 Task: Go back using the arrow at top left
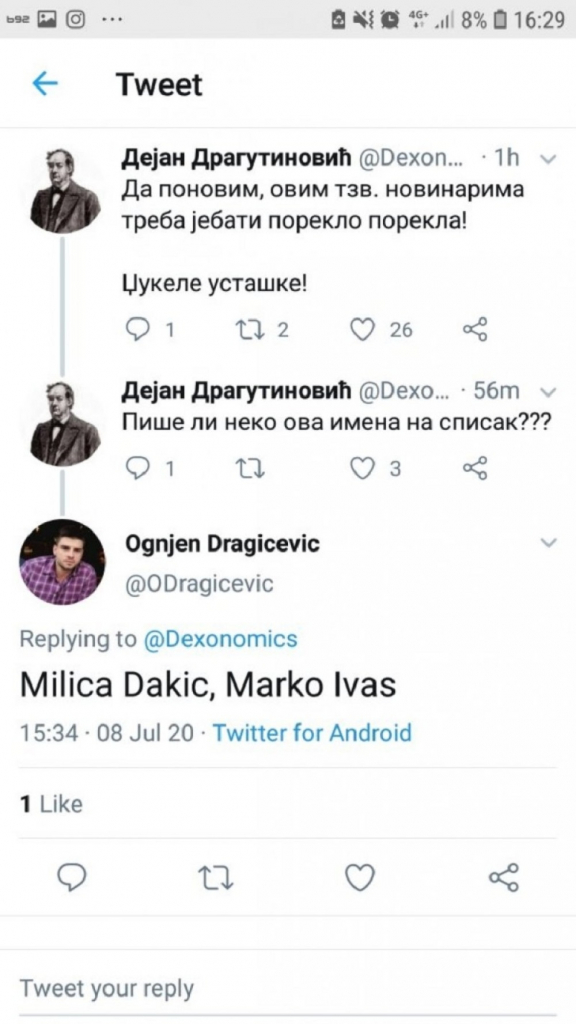coord(42,85)
